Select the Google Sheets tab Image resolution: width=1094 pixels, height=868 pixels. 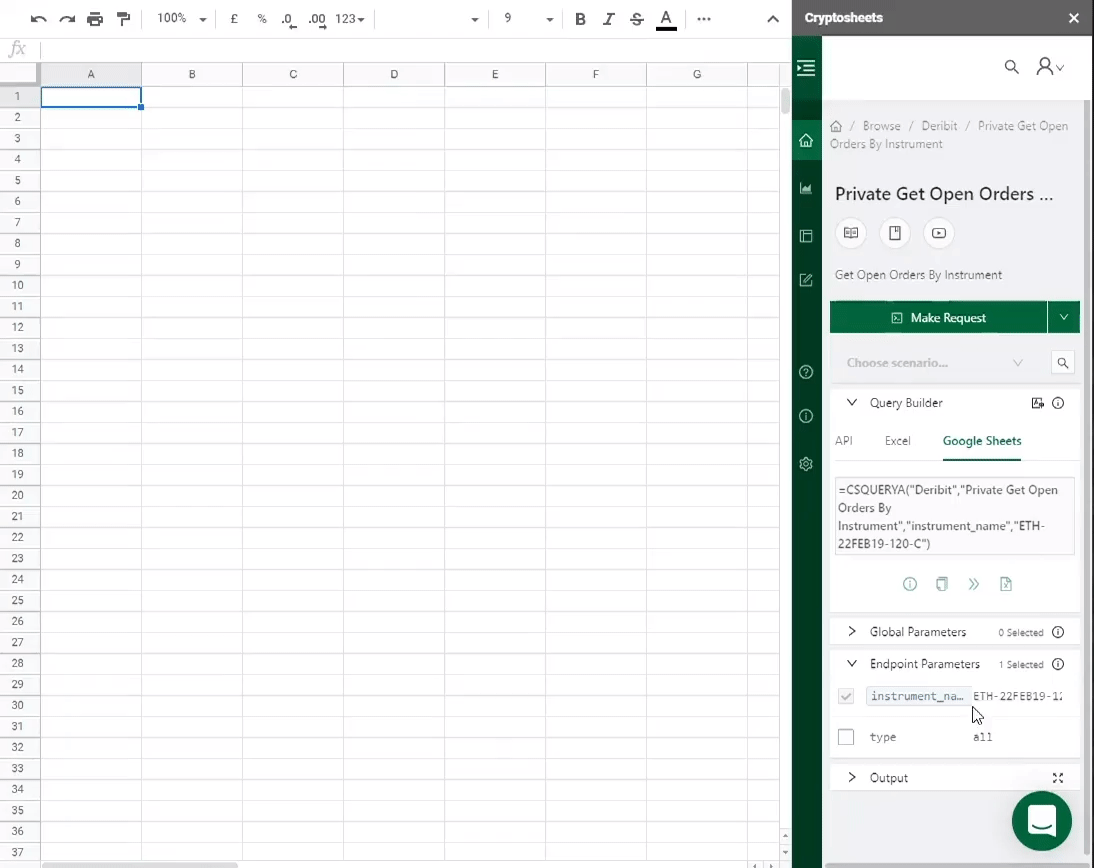(x=982, y=441)
